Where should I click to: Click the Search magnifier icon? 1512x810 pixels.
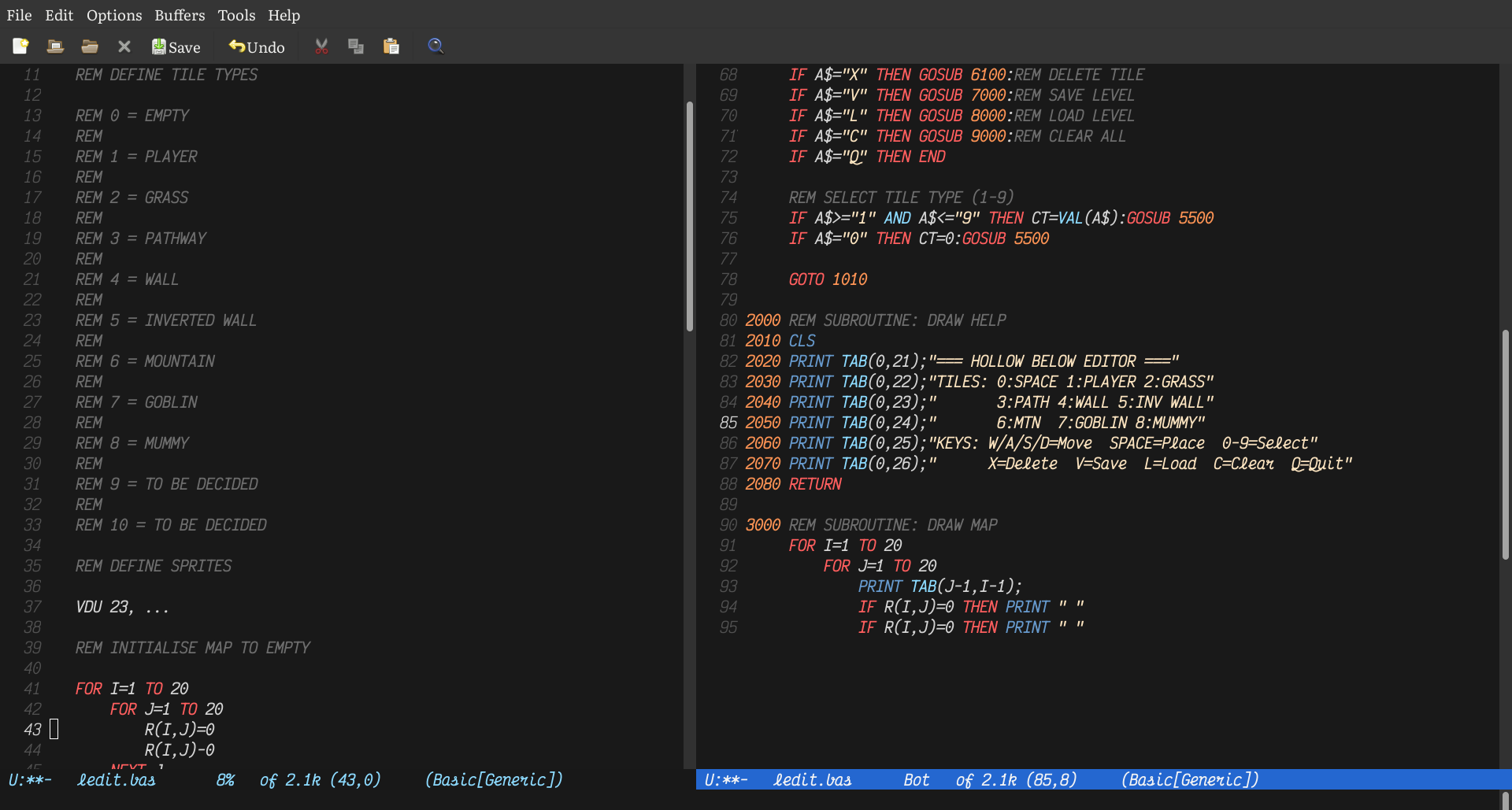[435, 46]
